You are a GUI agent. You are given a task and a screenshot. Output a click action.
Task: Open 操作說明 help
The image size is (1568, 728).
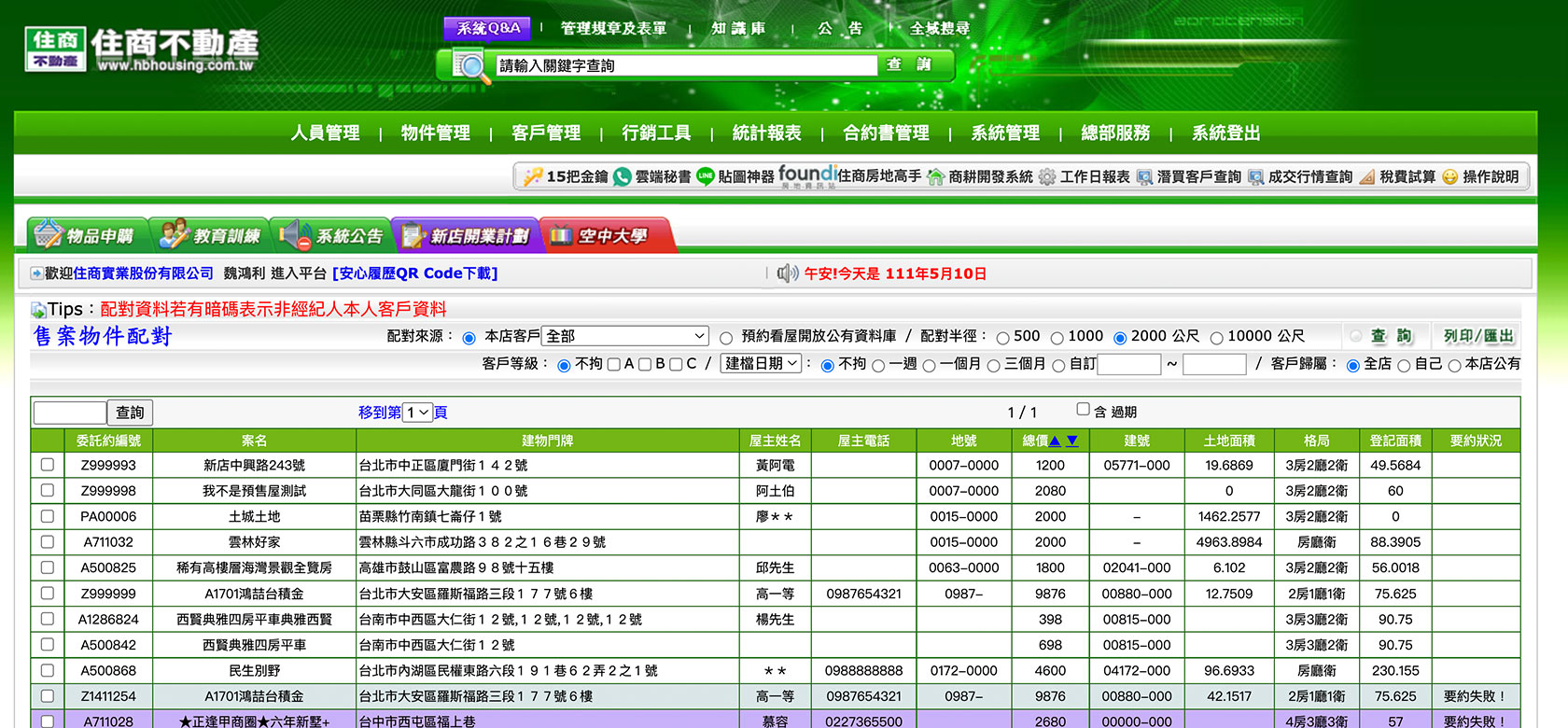(x=1480, y=176)
